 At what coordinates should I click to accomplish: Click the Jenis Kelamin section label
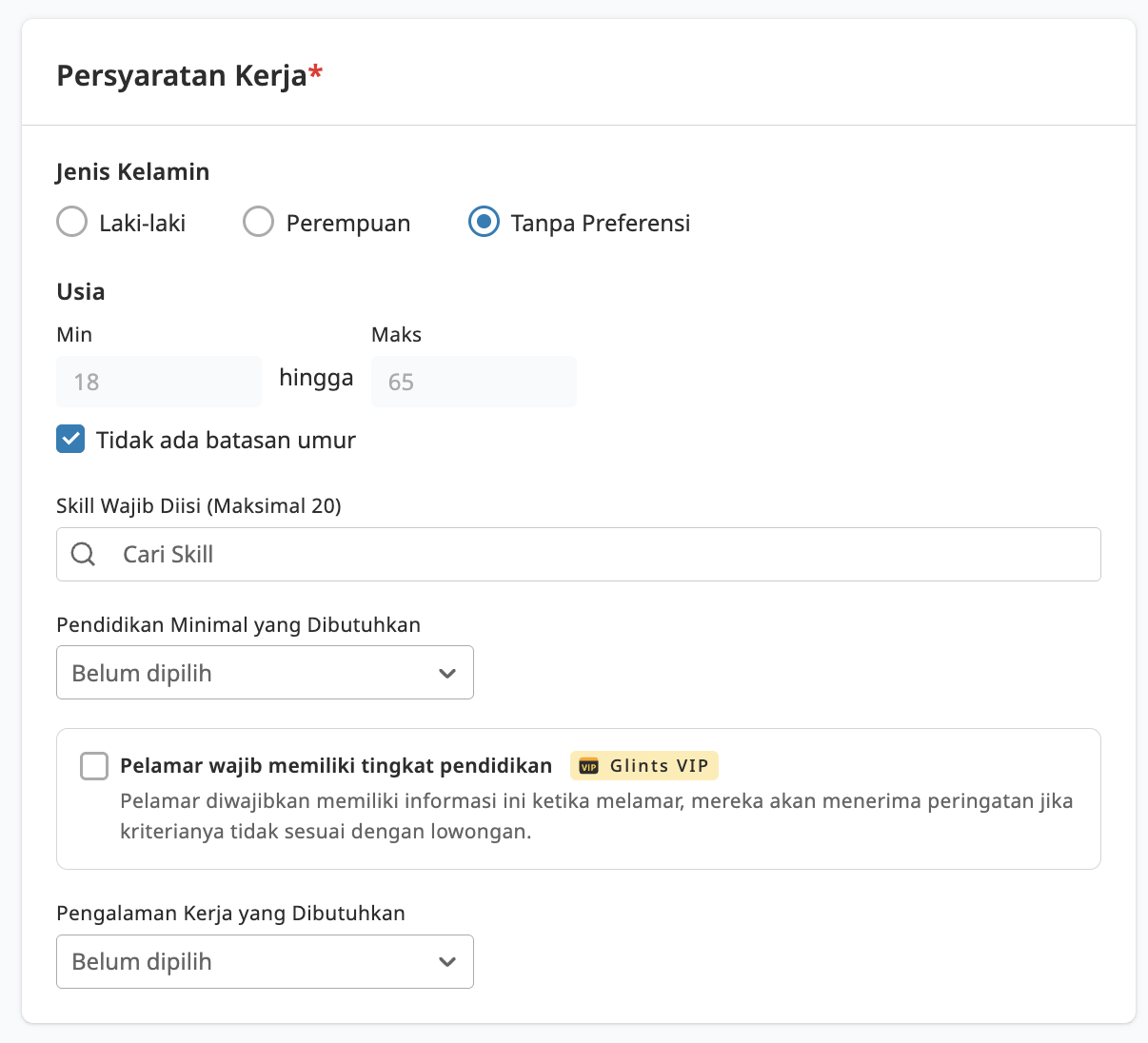click(132, 172)
